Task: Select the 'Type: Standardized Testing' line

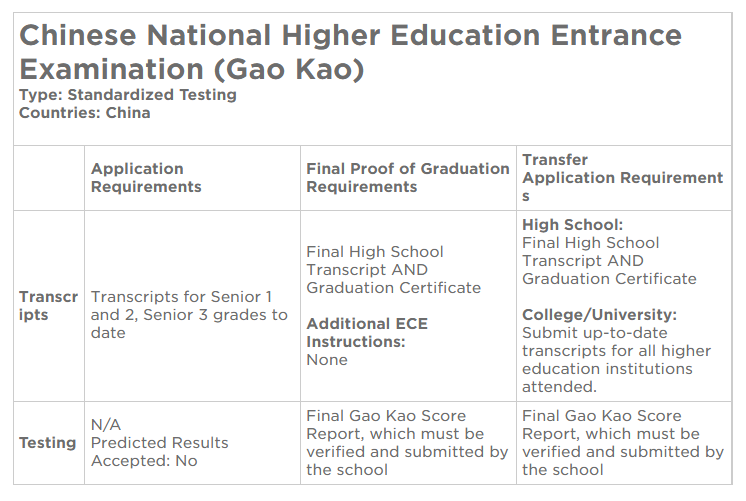Action: 128,95
